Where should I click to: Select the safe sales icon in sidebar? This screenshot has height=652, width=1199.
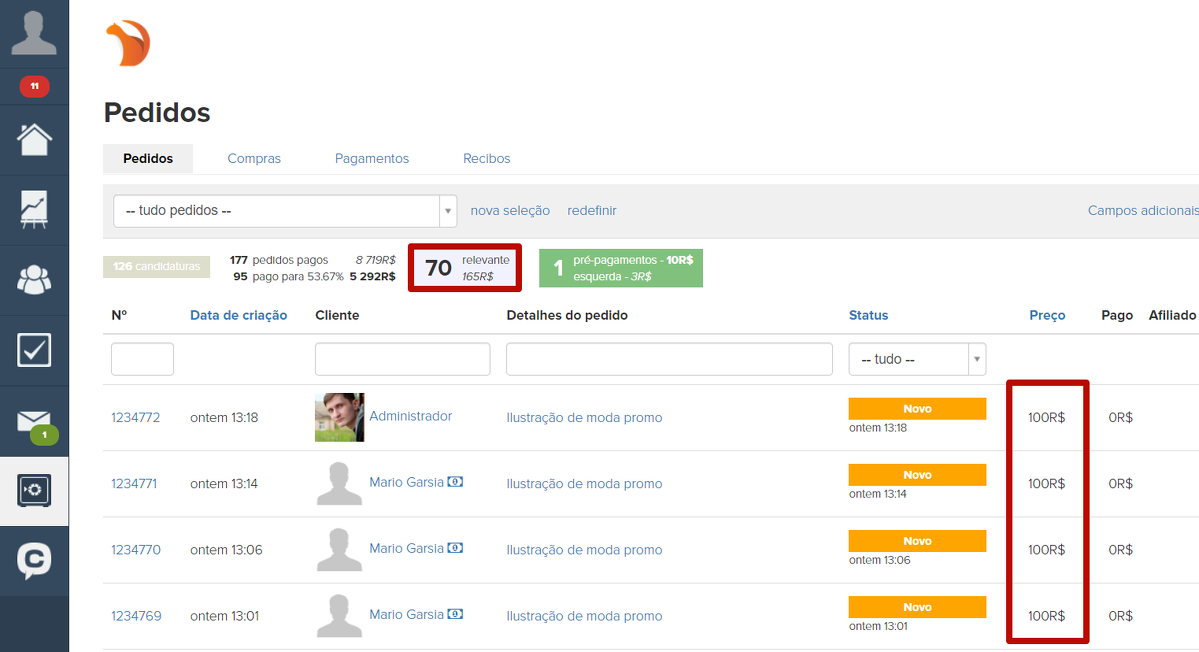pos(34,491)
